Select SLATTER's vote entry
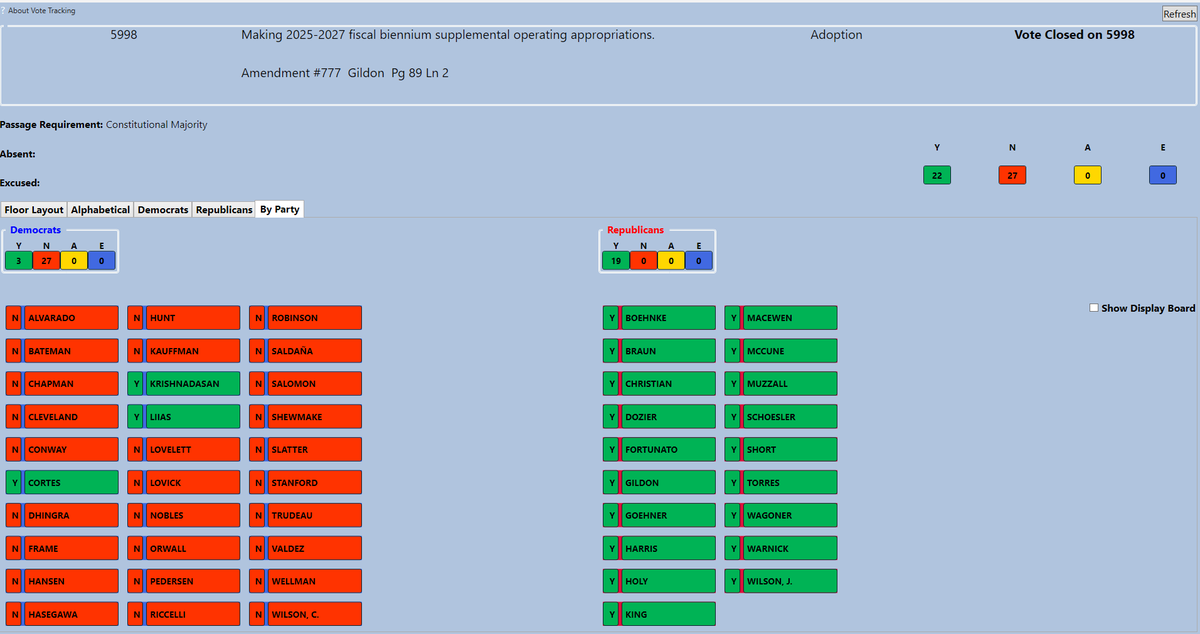 coord(306,450)
